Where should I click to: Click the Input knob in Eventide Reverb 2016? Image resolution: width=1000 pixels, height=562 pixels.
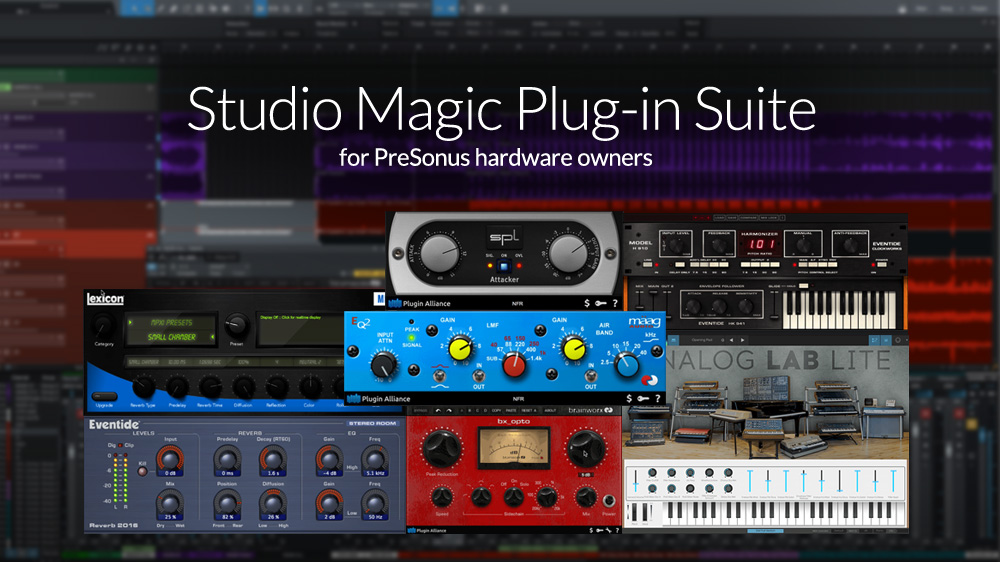click(x=170, y=460)
